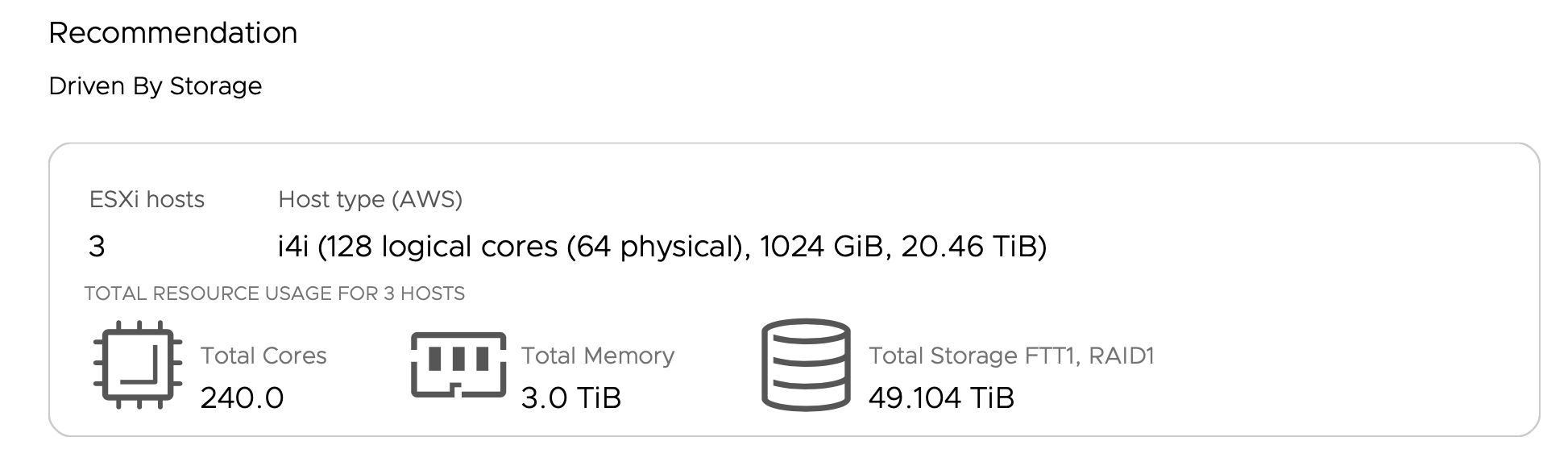Click the 49.104 TiB storage usage value
1568x466 pixels.
click(941, 397)
